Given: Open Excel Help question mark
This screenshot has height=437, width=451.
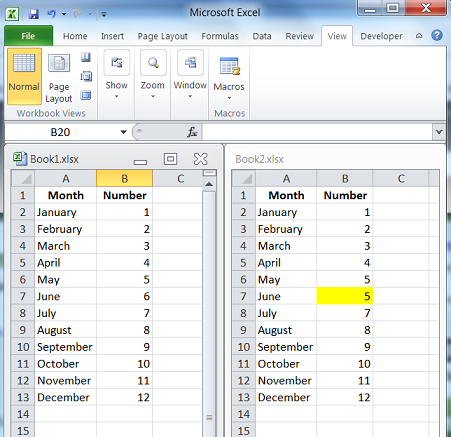Looking at the screenshot, I should pyautogui.click(x=437, y=35).
